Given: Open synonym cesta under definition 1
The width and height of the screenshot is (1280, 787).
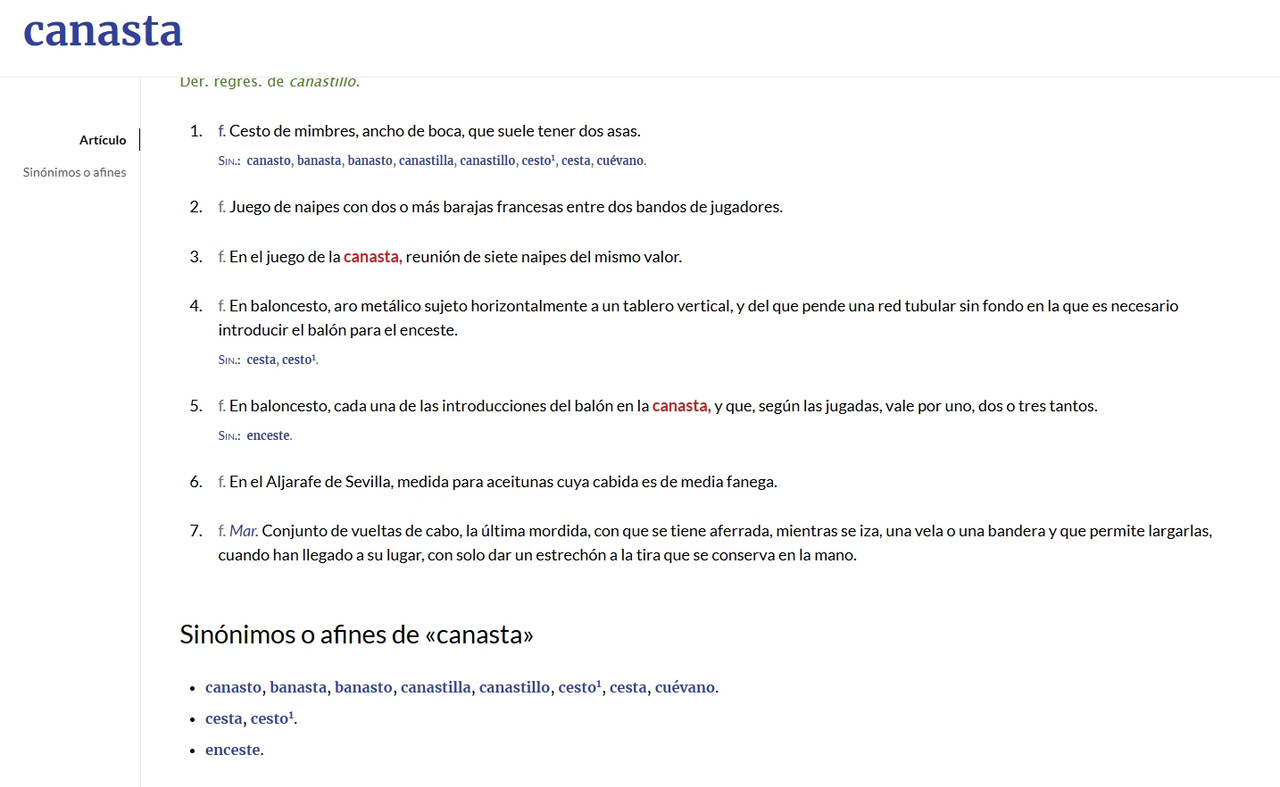Looking at the screenshot, I should pyautogui.click(x=576, y=160).
